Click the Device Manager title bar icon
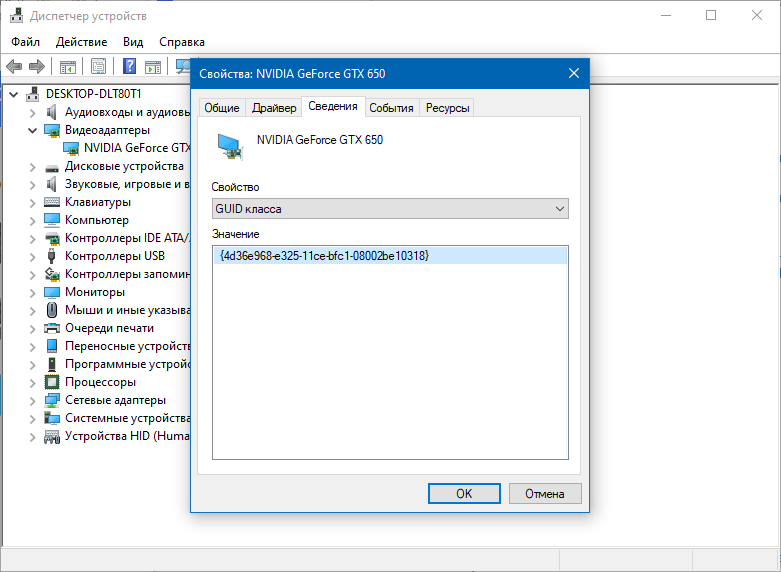781x572 pixels. pos(16,15)
